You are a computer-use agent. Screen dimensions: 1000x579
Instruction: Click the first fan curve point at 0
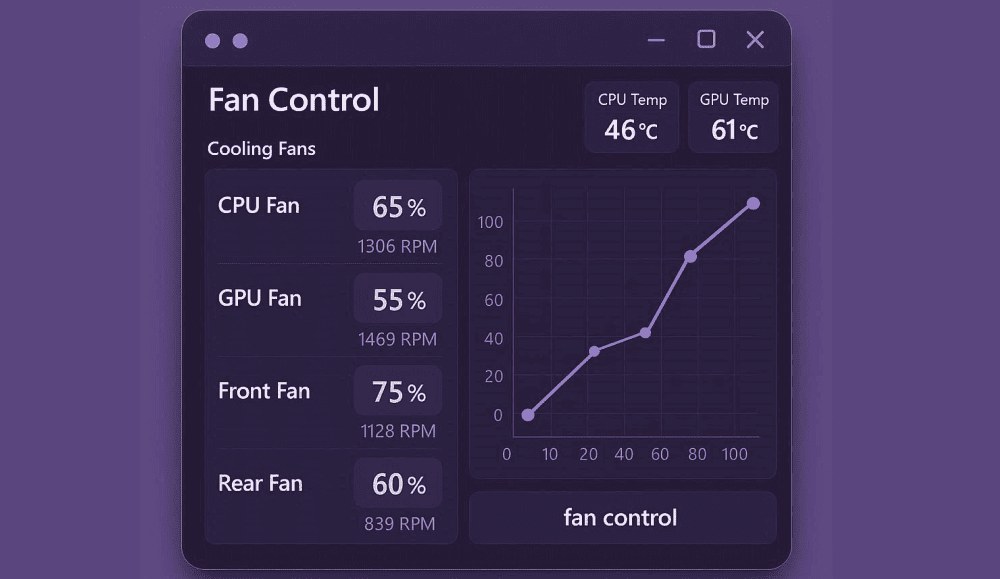click(x=528, y=415)
